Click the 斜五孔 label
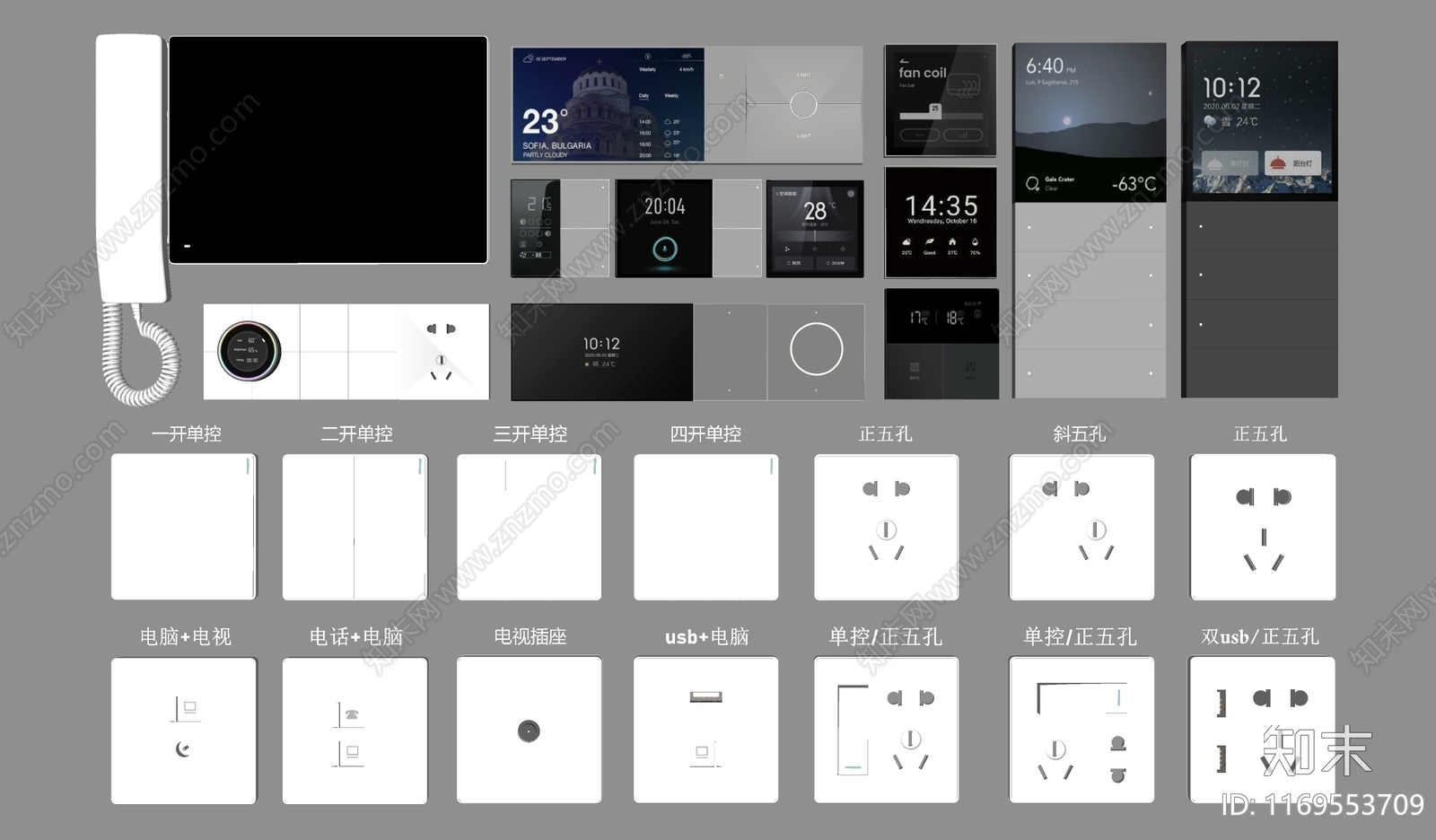1436x840 pixels. (1079, 433)
